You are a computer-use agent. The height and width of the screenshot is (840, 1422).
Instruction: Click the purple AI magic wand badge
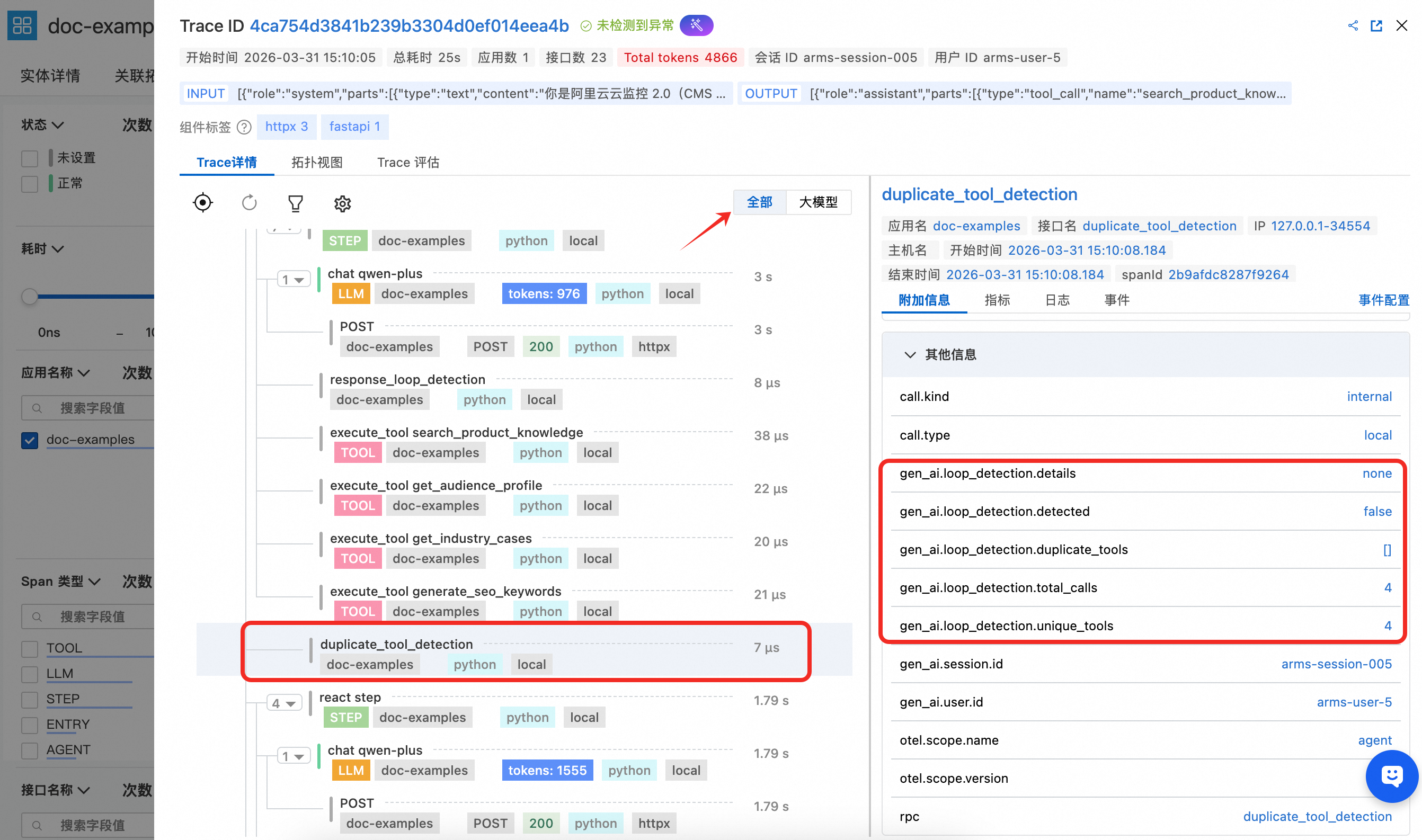click(696, 25)
